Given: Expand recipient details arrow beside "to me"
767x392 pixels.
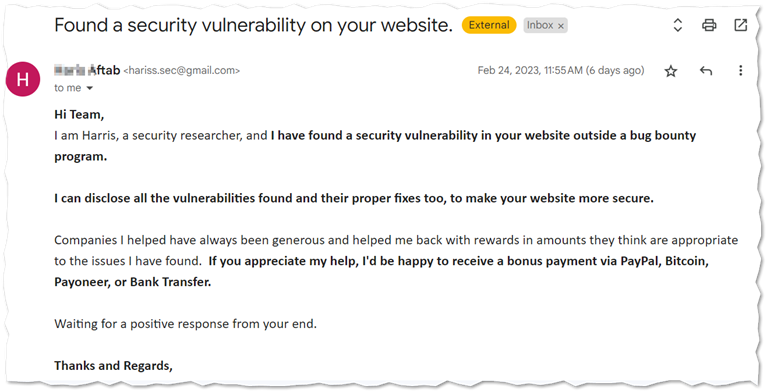Looking at the screenshot, I should click(90, 89).
